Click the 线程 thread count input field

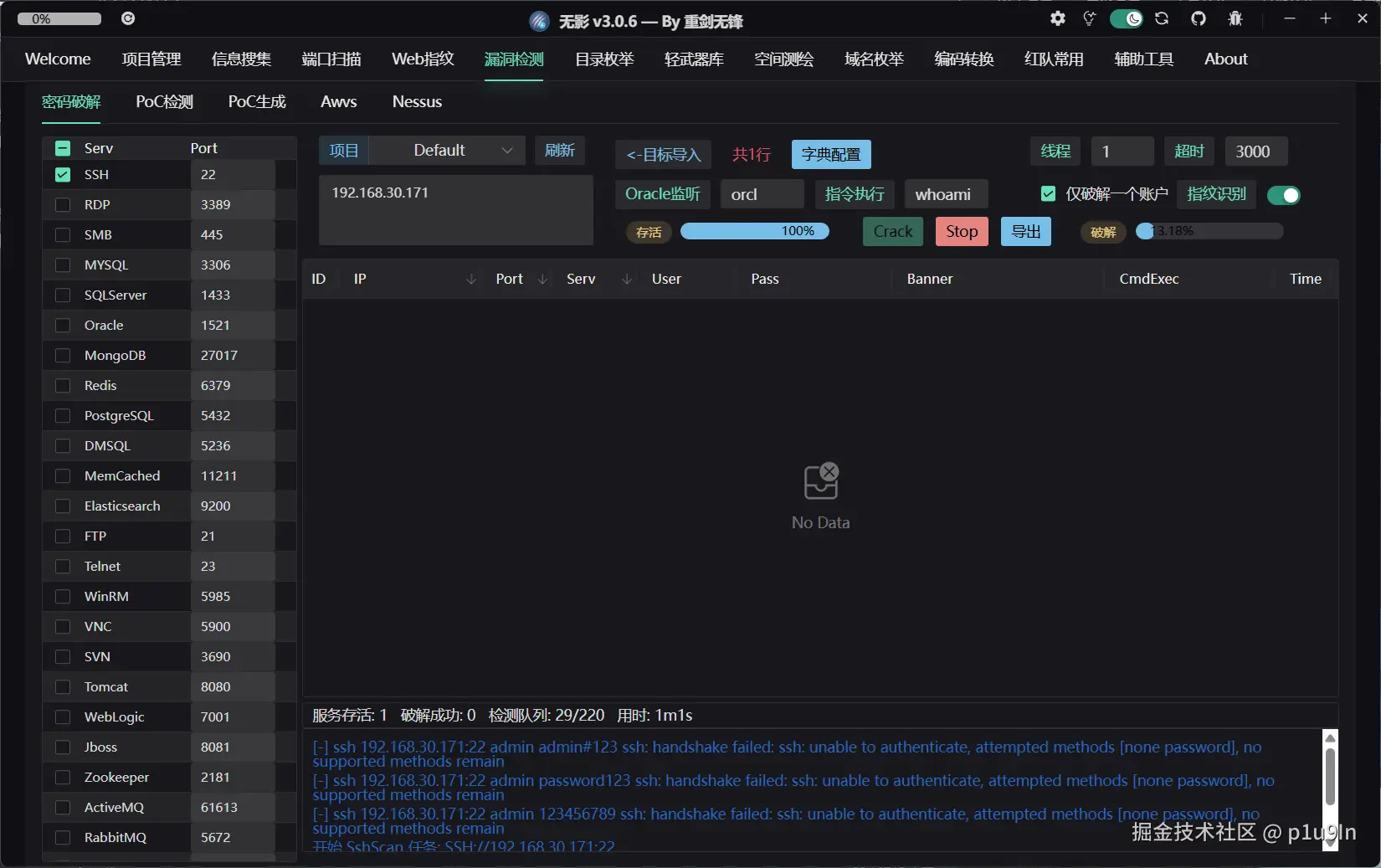1122,152
